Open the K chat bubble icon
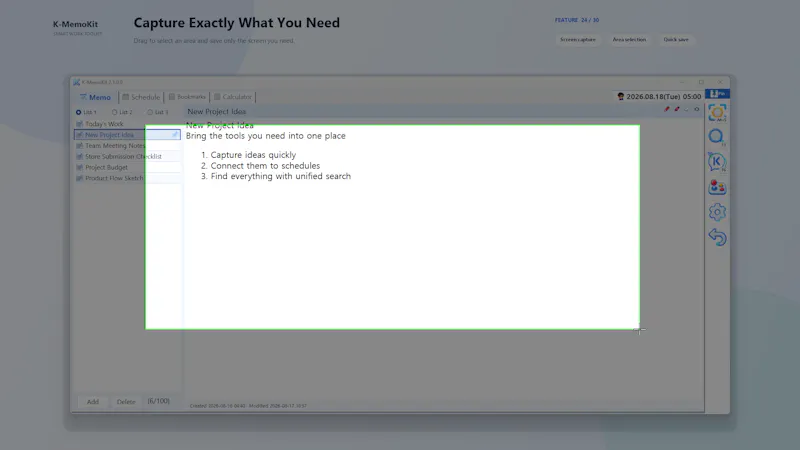800x450 pixels. click(x=717, y=162)
